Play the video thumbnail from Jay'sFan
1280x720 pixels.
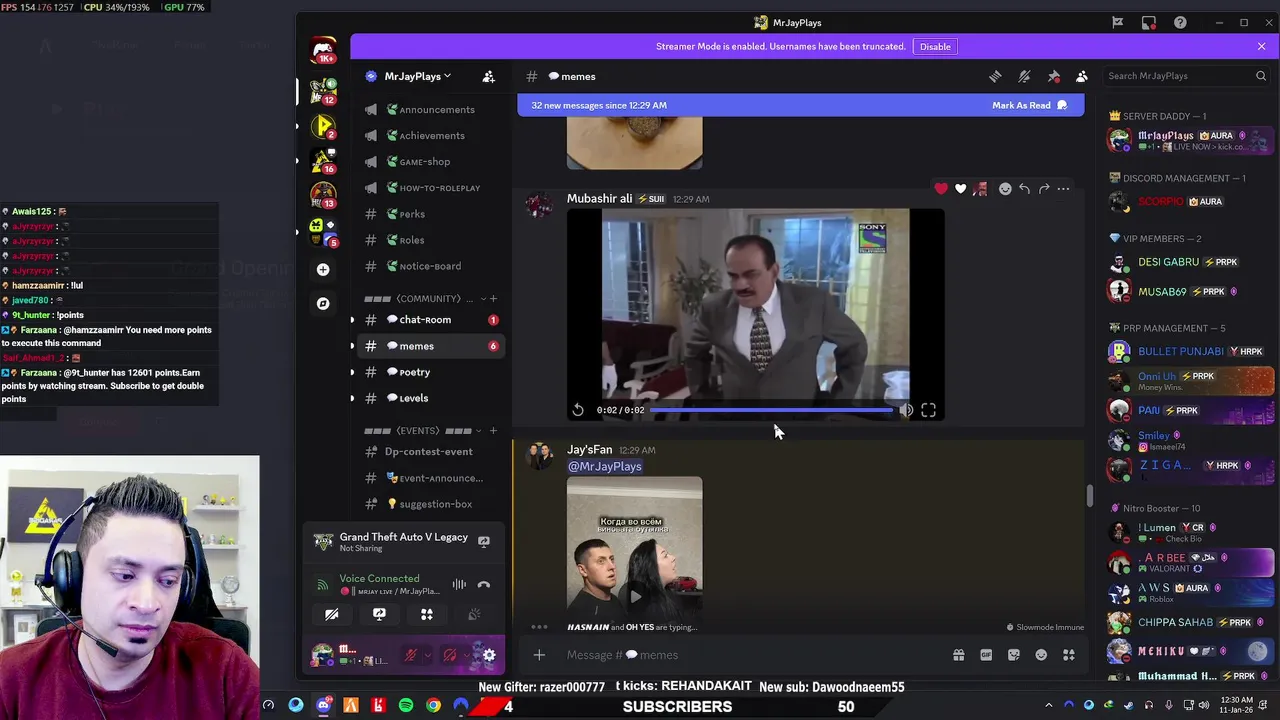point(635,596)
